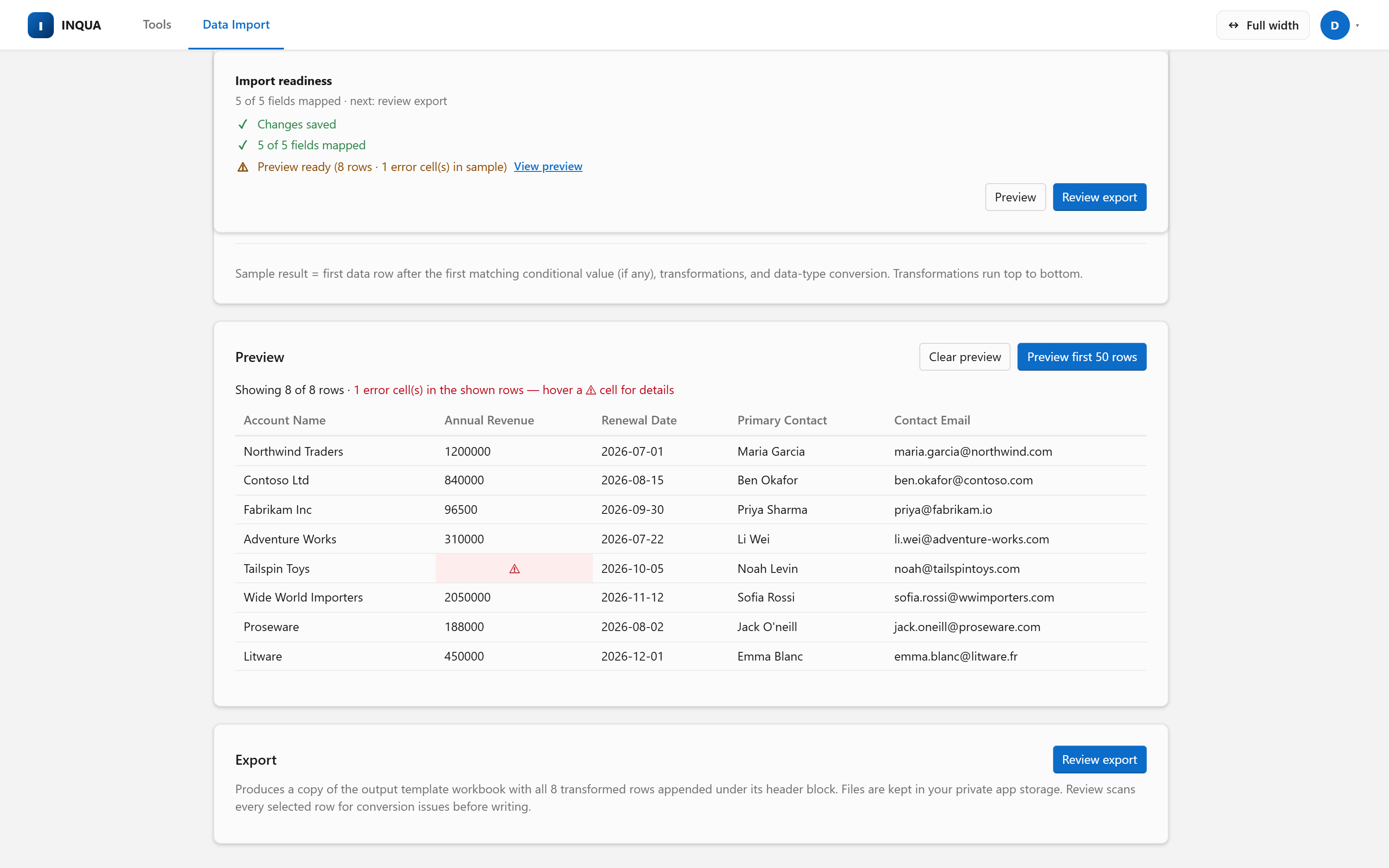Viewport: 1389px width, 868px height.
Task: Toggle Full width layout
Action: tap(1263, 25)
